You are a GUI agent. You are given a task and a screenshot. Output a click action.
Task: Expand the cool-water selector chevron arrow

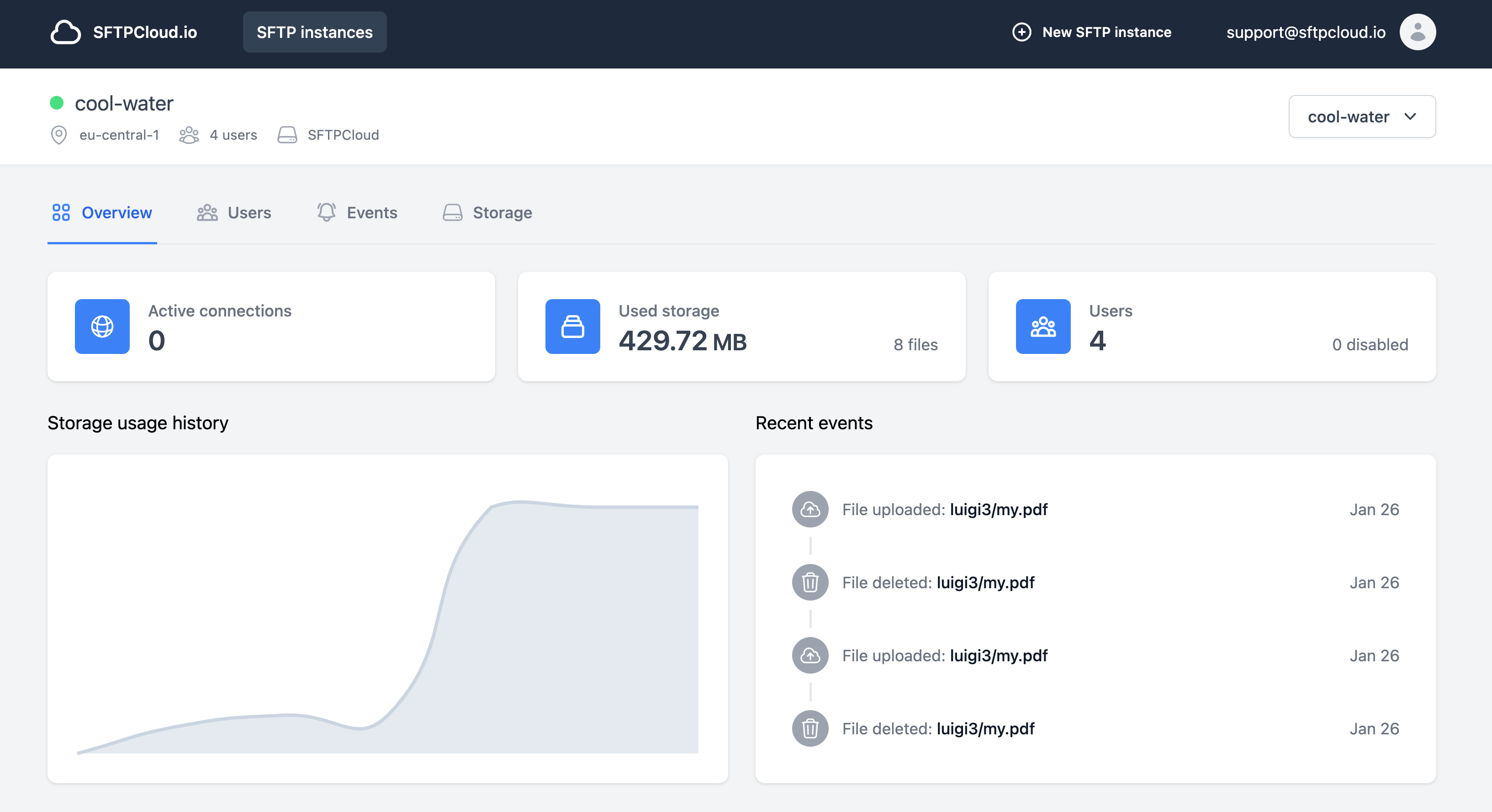1410,116
